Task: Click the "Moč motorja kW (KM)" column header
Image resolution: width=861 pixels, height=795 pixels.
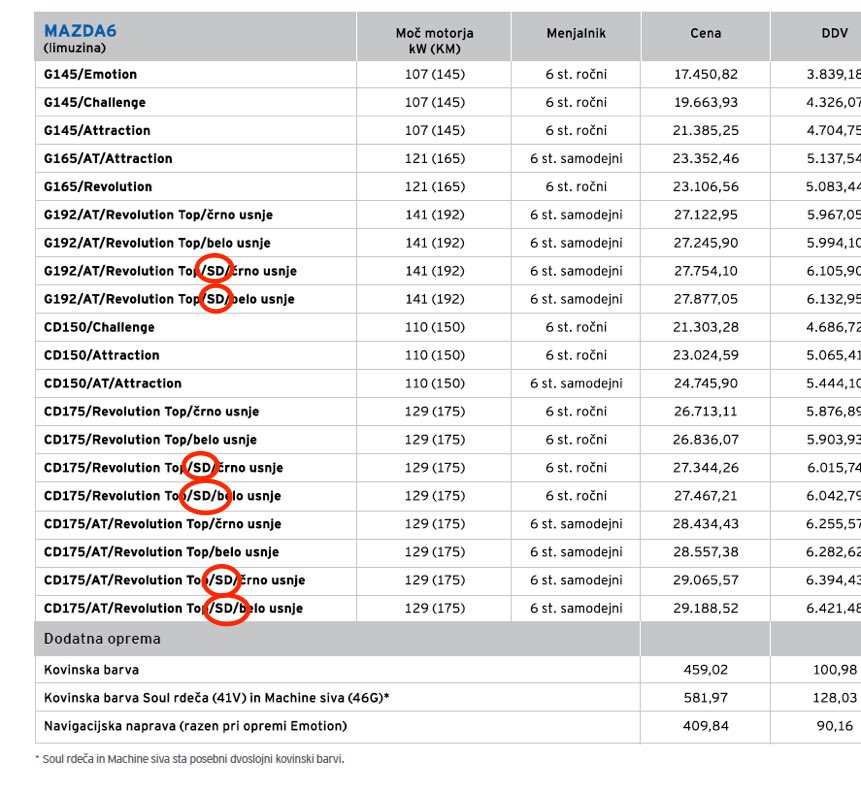Action: [x=434, y=41]
